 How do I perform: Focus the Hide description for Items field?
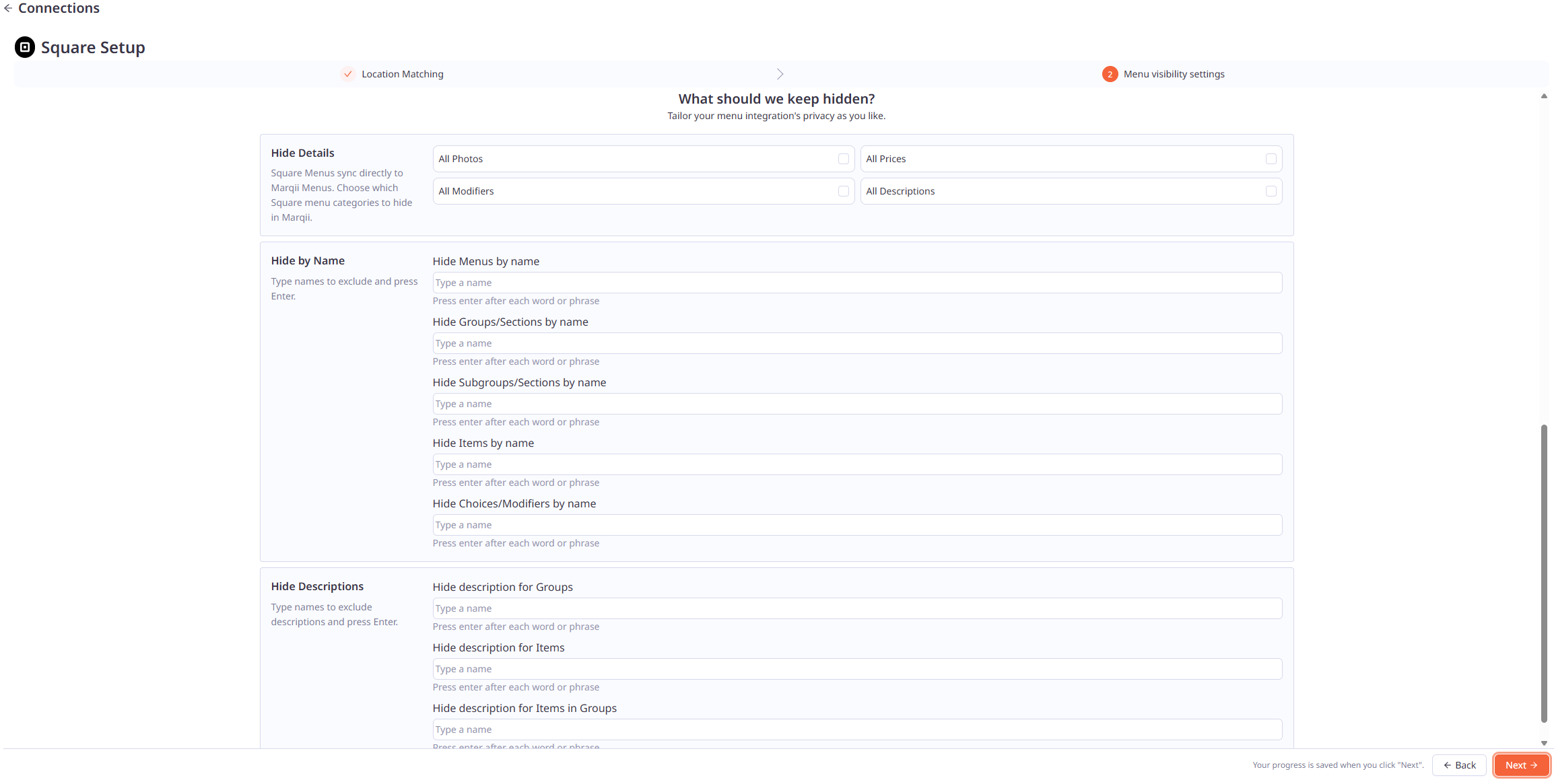pos(857,669)
